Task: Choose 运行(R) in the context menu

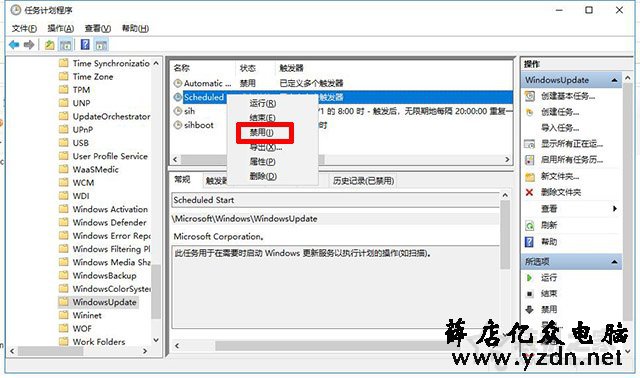Action: pyautogui.click(x=263, y=103)
